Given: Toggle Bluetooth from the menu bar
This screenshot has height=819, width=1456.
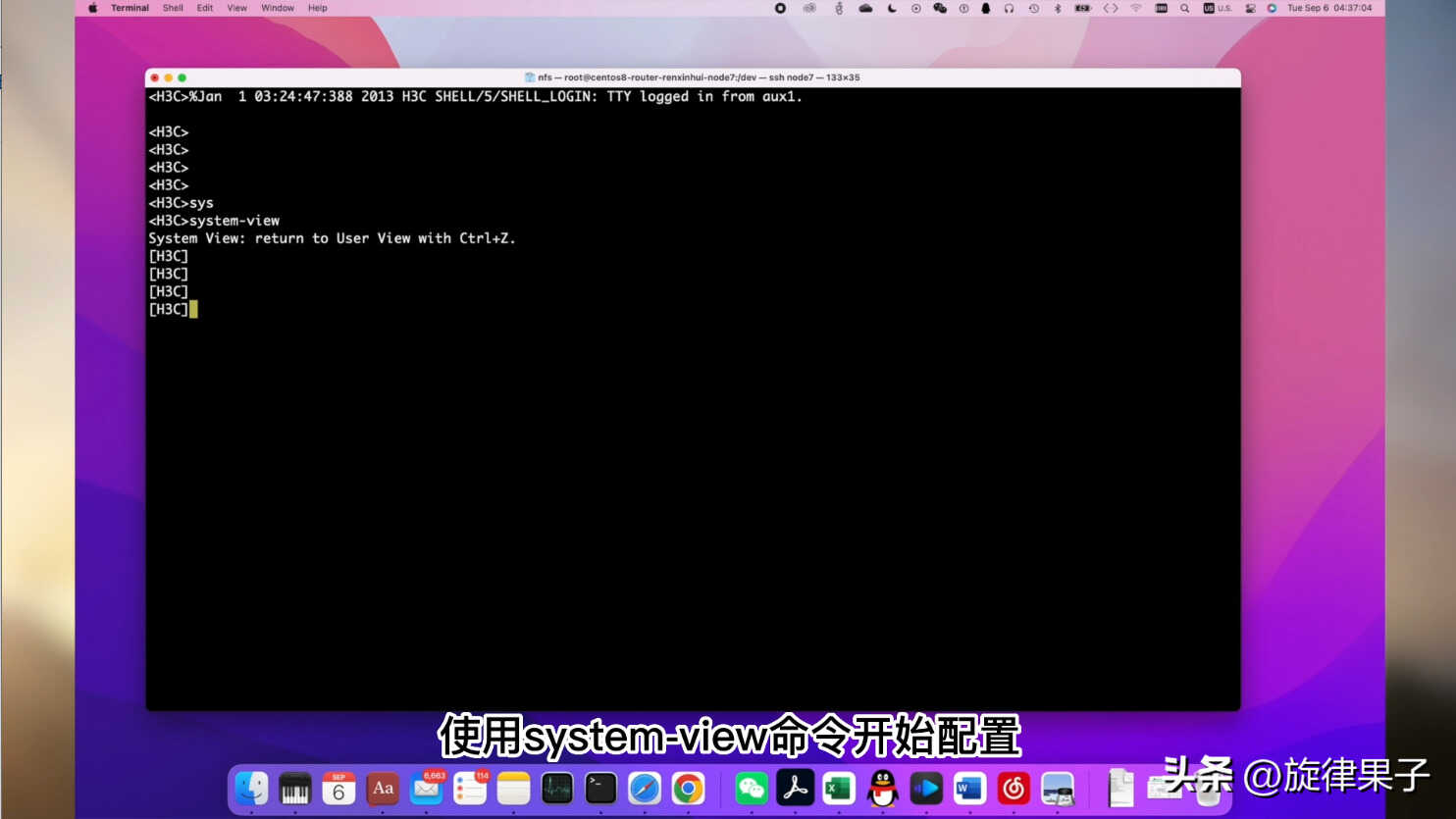Looking at the screenshot, I should 1058,8.
